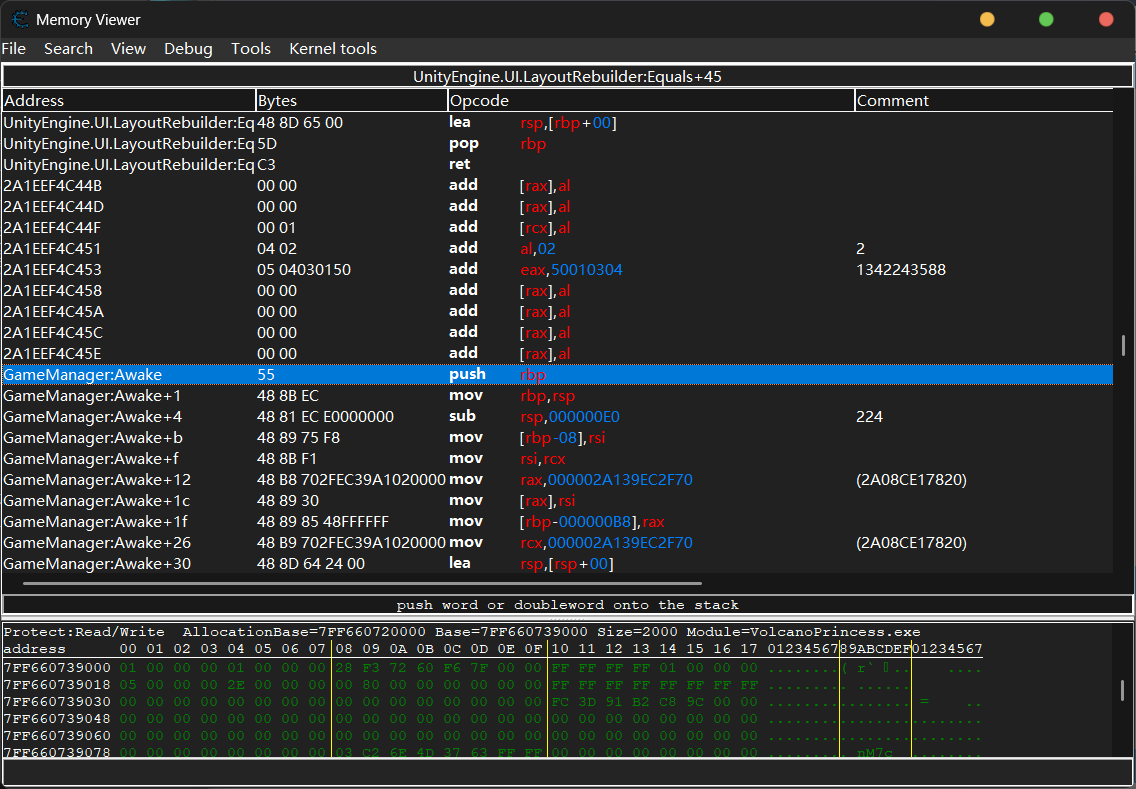Click the Comment column header
The height and width of the screenshot is (789, 1136).
pos(983,101)
